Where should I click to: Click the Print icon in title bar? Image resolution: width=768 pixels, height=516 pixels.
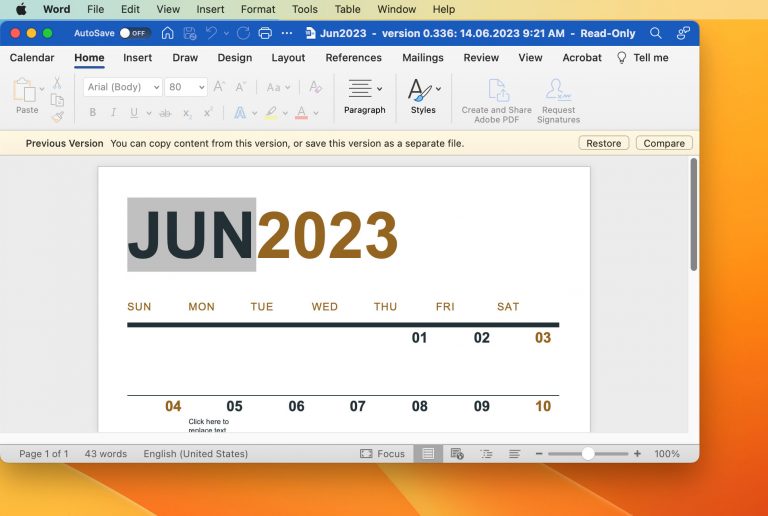265,33
